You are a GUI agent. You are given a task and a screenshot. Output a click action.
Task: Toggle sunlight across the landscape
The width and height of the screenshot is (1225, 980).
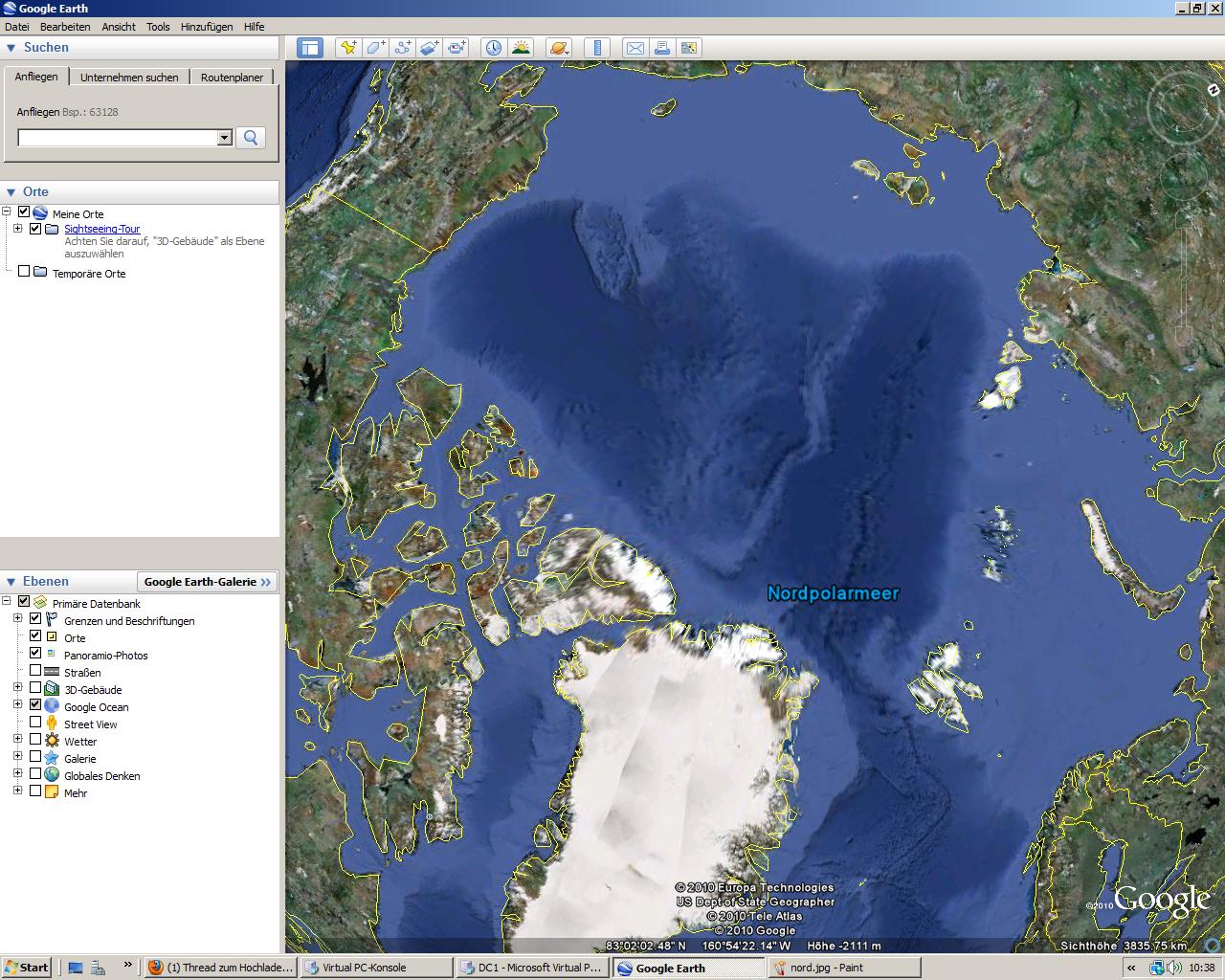point(521,47)
